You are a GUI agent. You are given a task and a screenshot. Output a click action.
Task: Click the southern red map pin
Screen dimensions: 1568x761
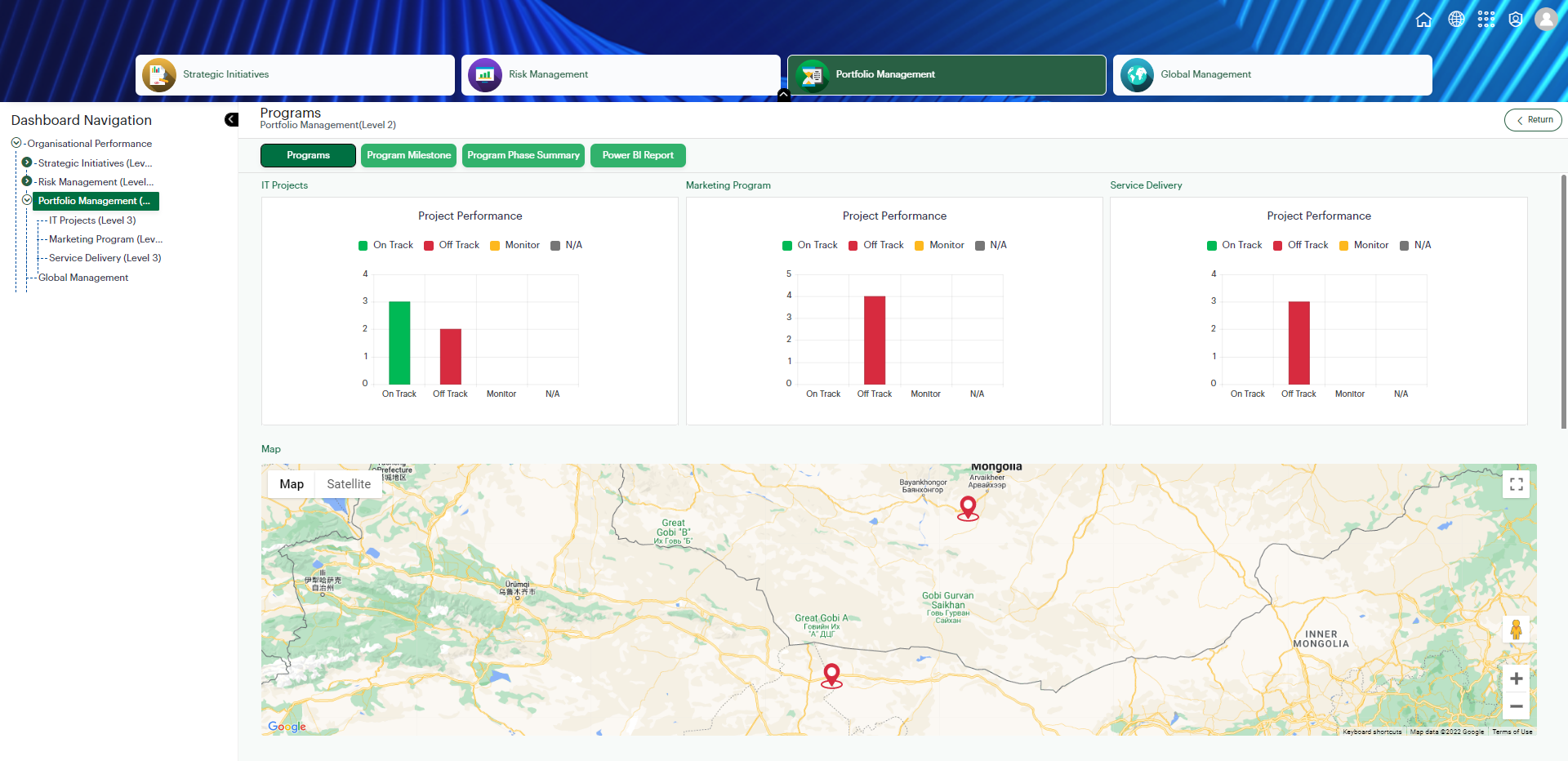(831, 676)
